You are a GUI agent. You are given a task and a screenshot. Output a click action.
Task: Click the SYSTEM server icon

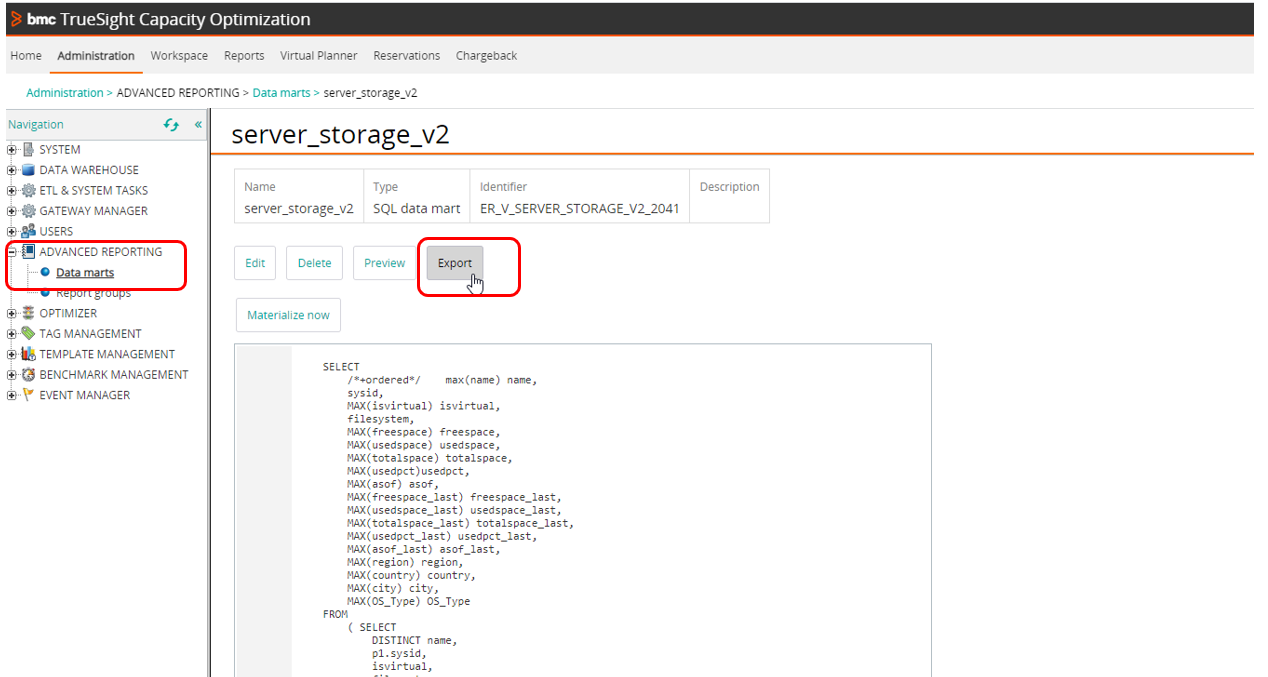coord(29,150)
